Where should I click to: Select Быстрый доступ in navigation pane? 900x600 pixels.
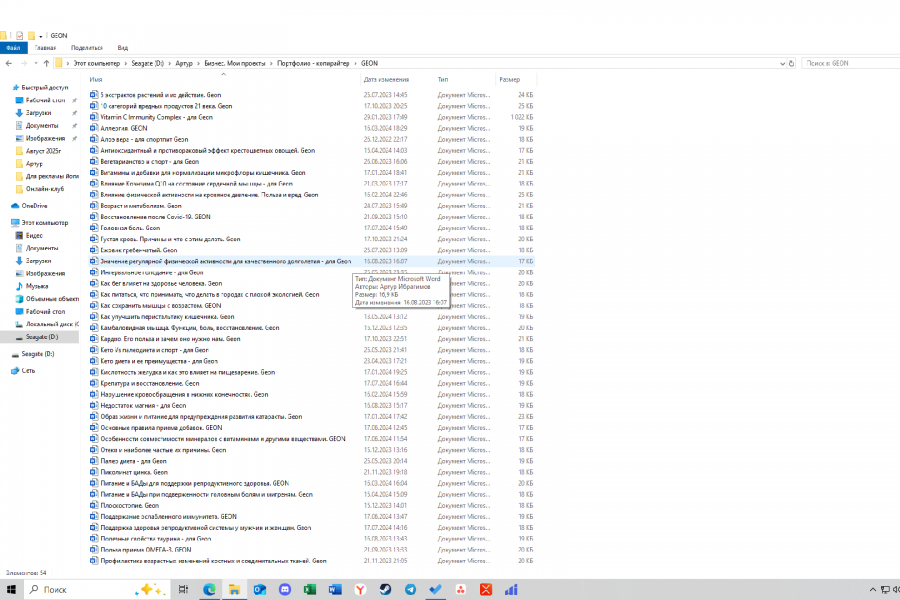point(45,87)
